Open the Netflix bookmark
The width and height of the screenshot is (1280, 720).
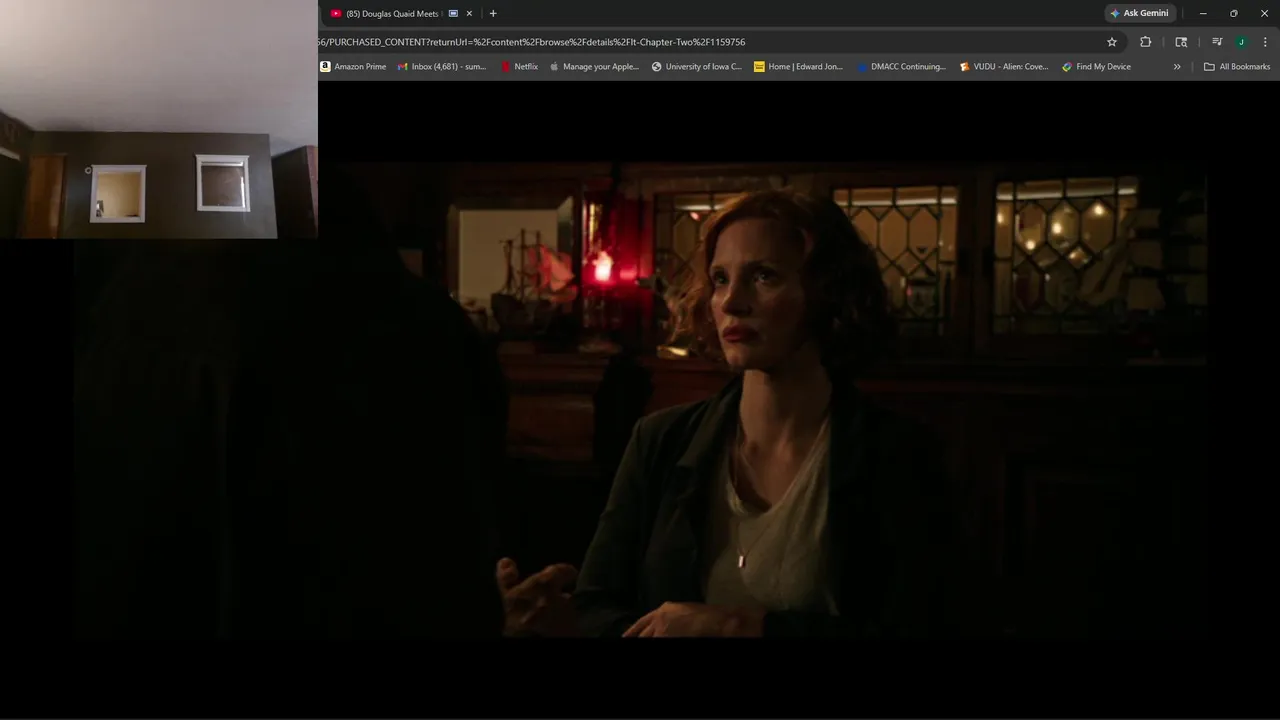[519, 67]
